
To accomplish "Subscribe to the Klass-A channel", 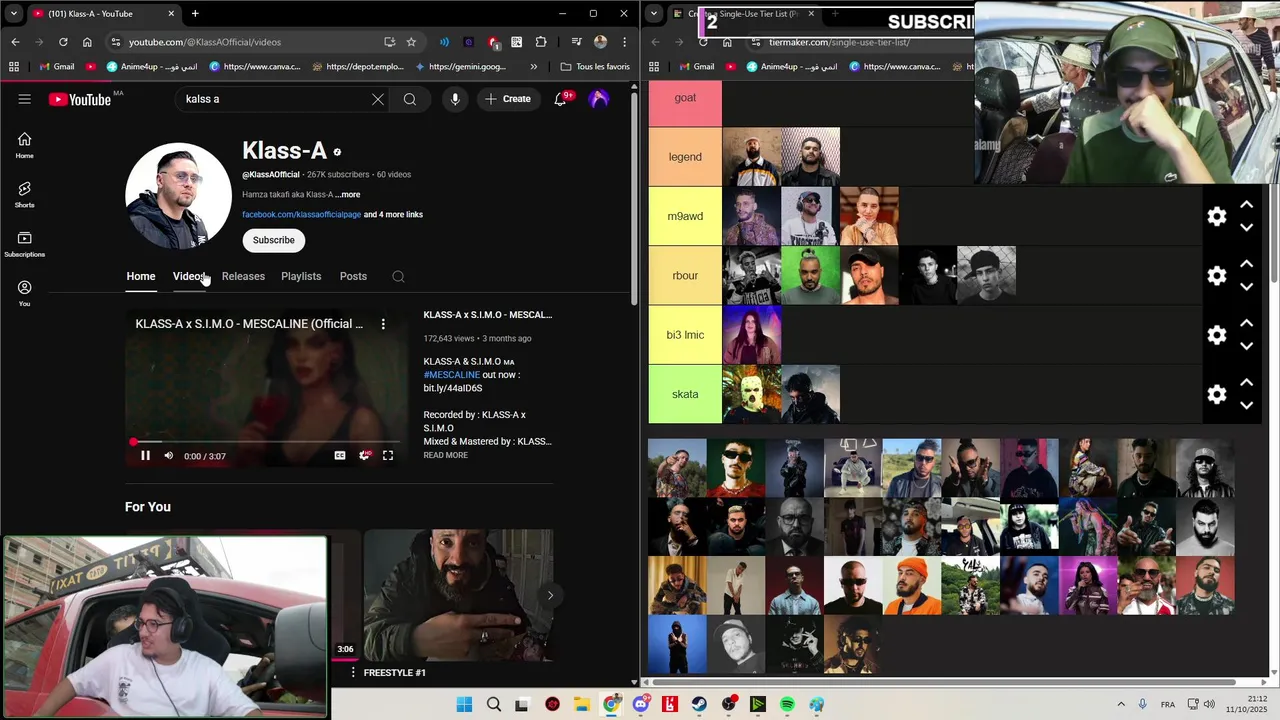I will (x=274, y=240).
